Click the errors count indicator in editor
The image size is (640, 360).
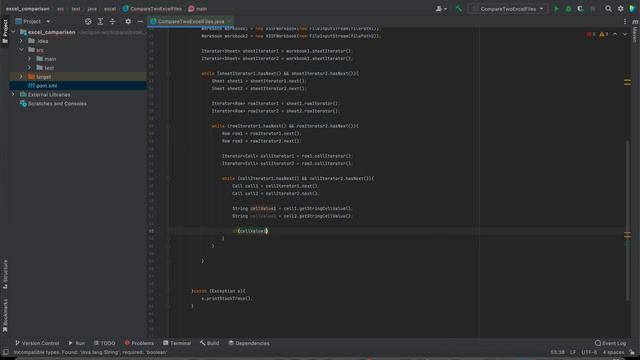click(591, 34)
